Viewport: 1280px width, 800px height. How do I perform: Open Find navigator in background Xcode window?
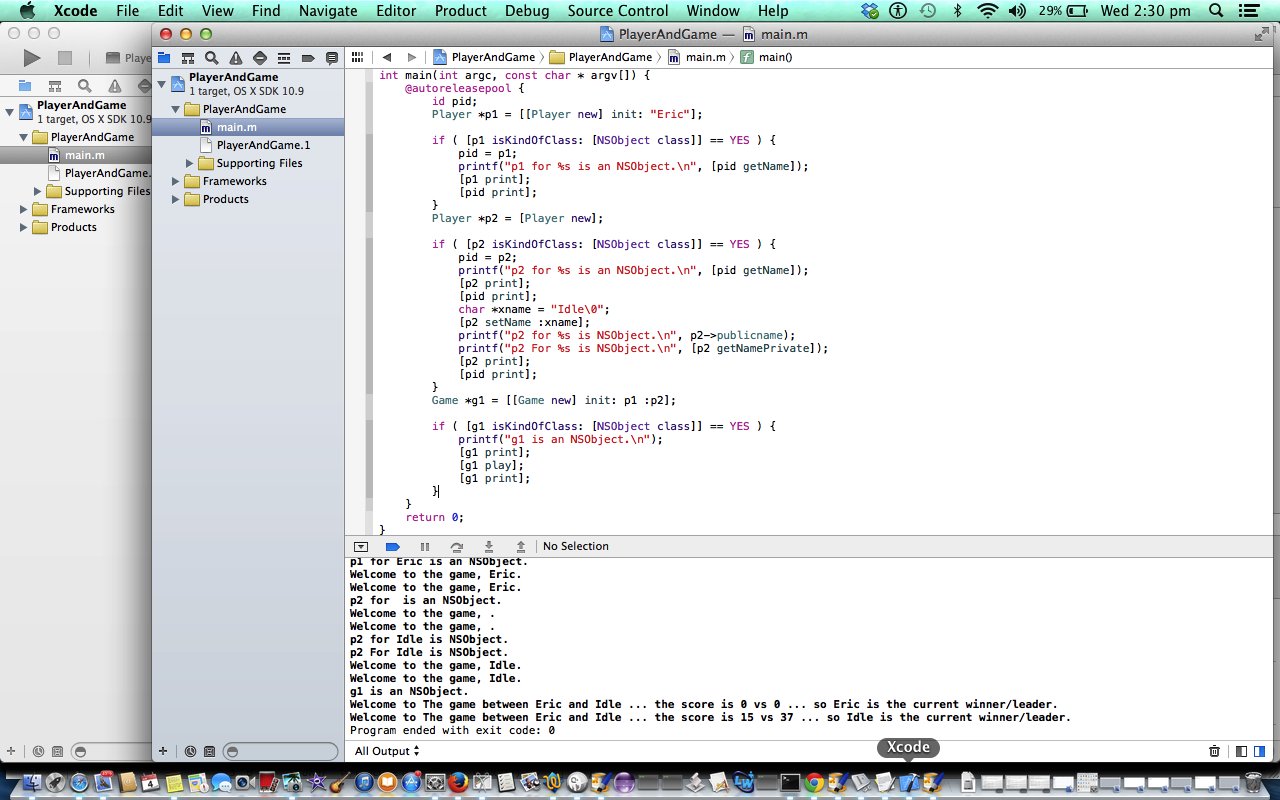click(x=85, y=86)
